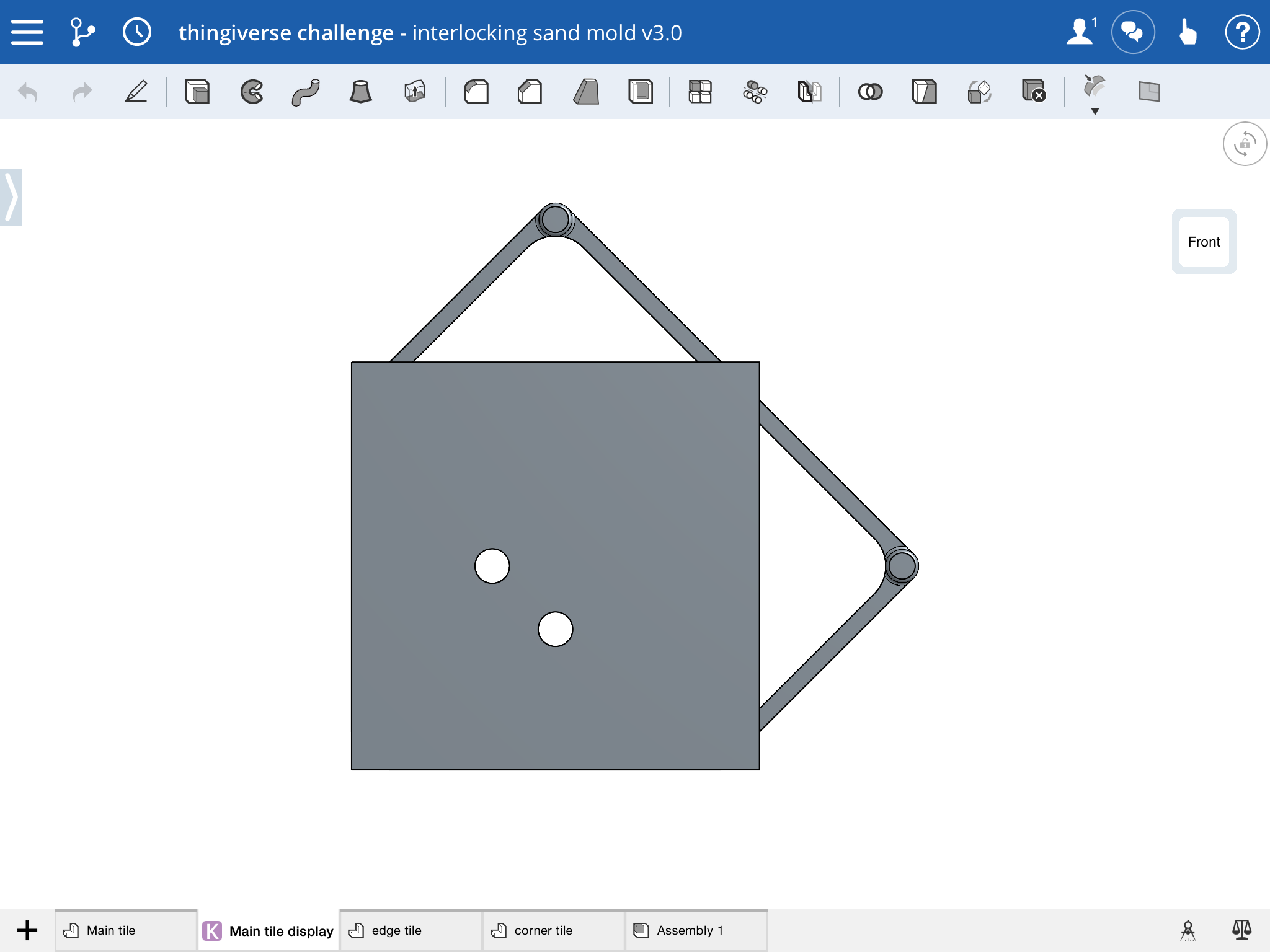
Task: Undo the last action
Action: pyautogui.click(x=28, y=92)
